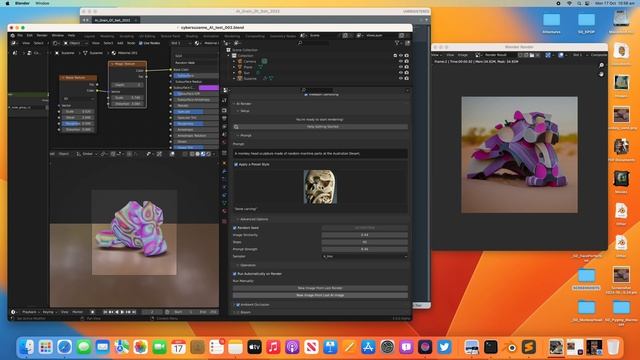
Task: Open the outliner display mode dropdown
Action: click(x=237, y=43)
